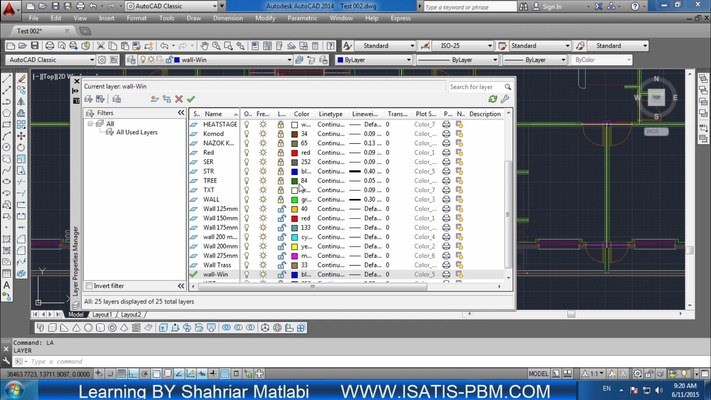Screen dimensions: 711x400
Task: Click the Union solid editing icon
Action: coord(226,327)
